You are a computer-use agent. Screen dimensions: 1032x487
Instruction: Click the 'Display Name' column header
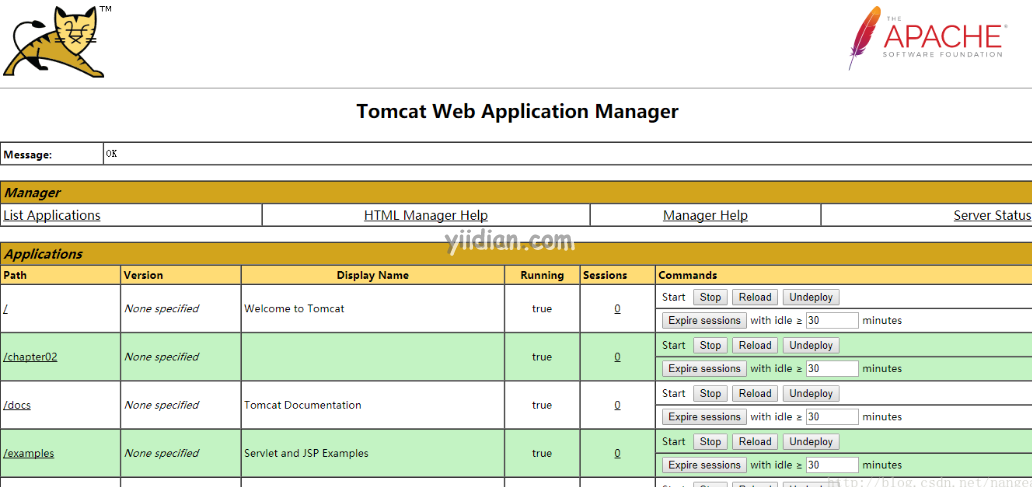click(373, 275)
